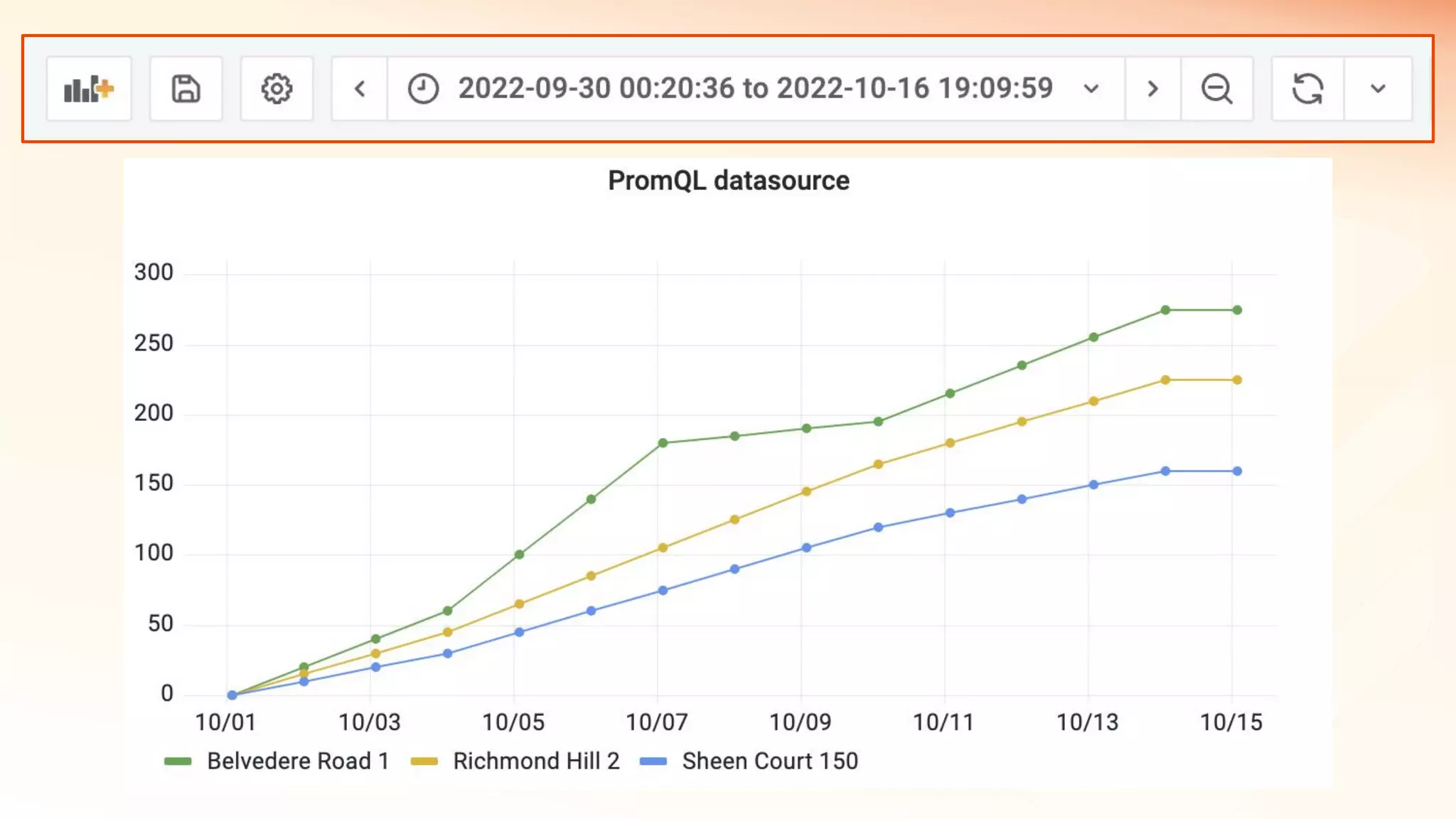Open dashboard settings gear
The image size is (1456, 819).
[x=277, y=89]
